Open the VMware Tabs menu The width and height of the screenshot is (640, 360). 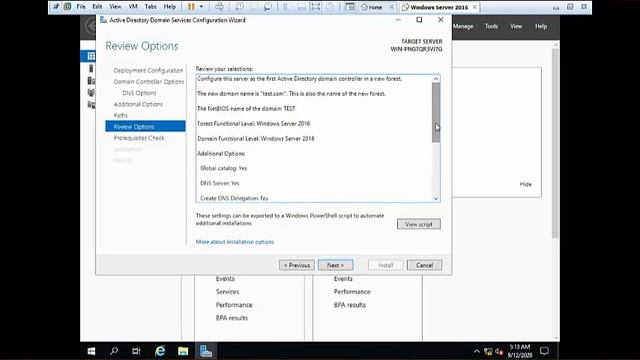pyautogui.click(x=150, y=7)
